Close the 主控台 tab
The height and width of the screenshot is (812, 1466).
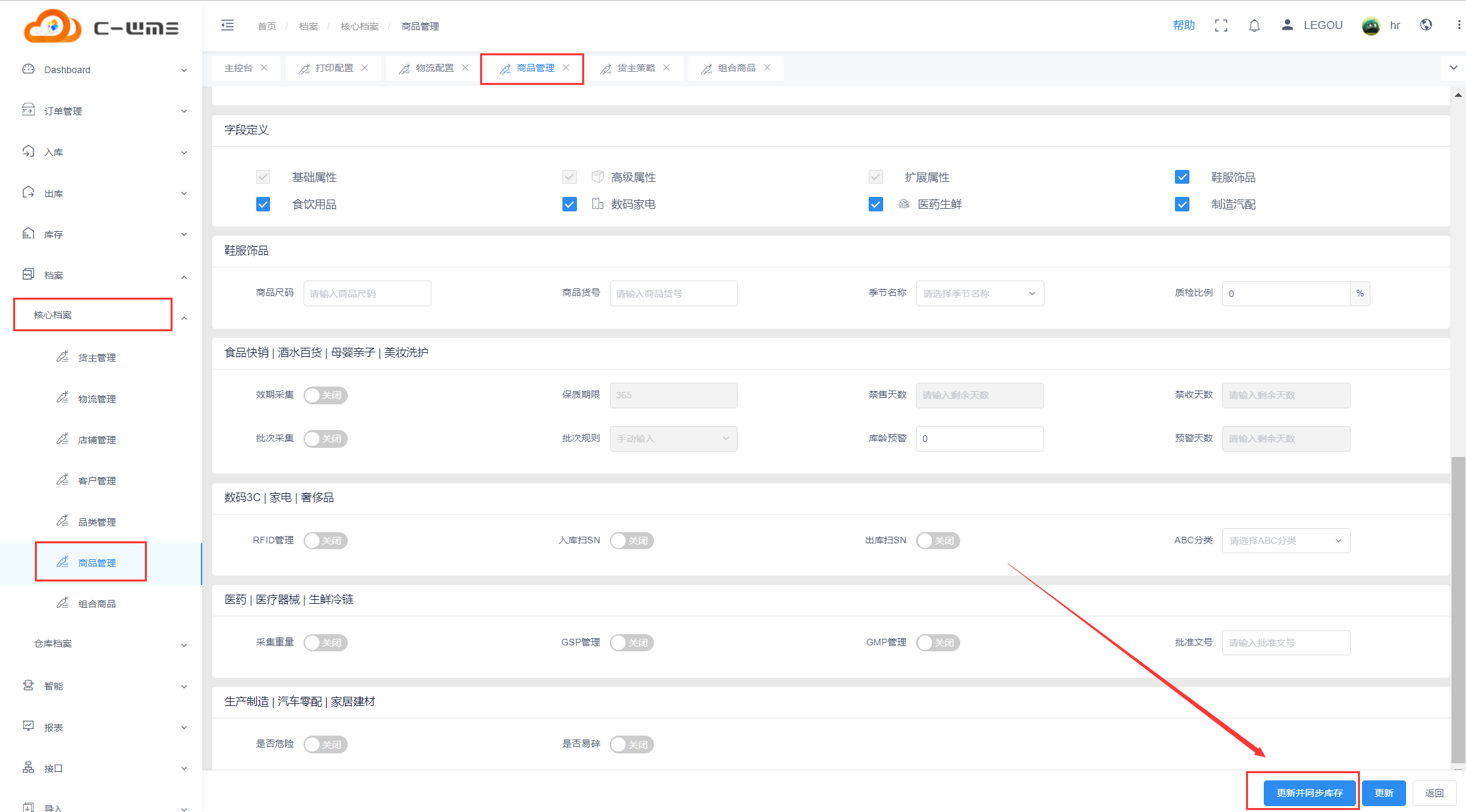(x=264, y=68)
